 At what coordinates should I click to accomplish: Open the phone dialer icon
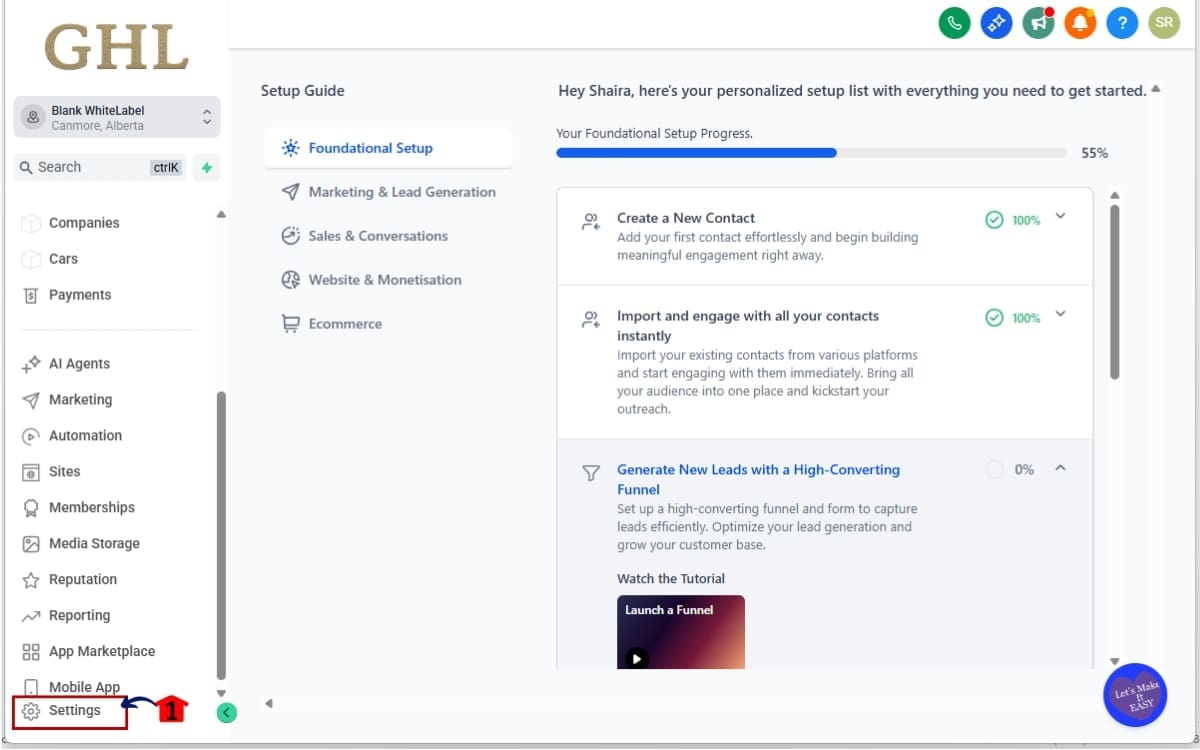click(x=954, y=22)
